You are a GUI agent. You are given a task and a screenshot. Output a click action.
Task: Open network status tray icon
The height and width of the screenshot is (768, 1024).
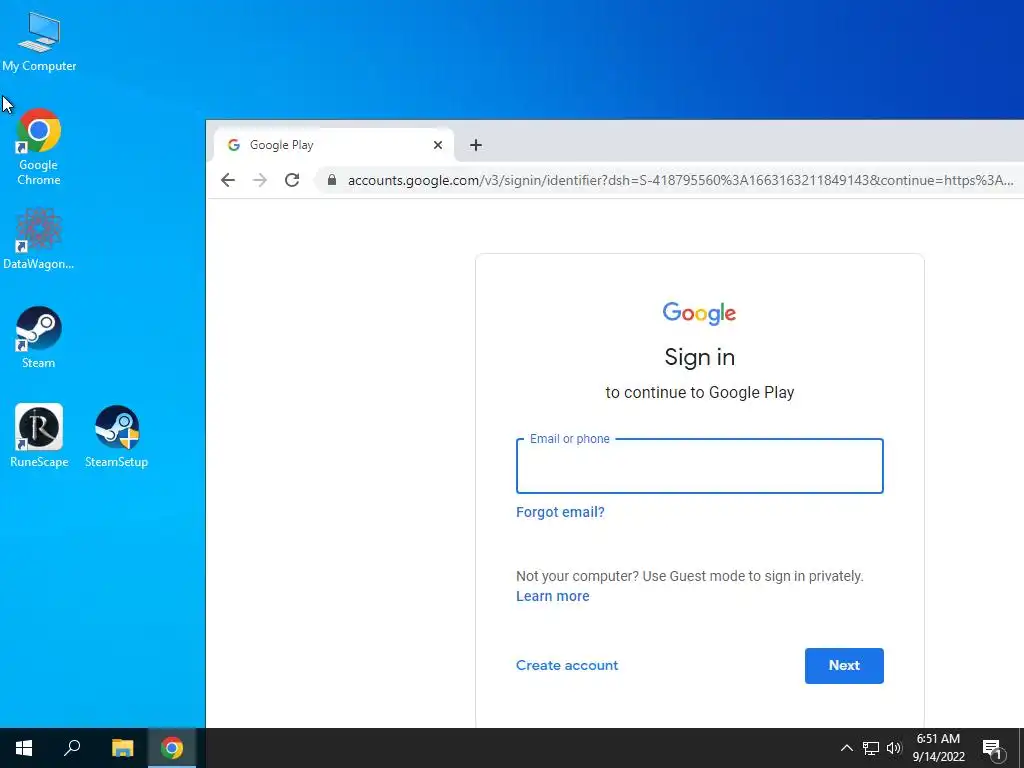pyautogui.click(x=871, y=748)
